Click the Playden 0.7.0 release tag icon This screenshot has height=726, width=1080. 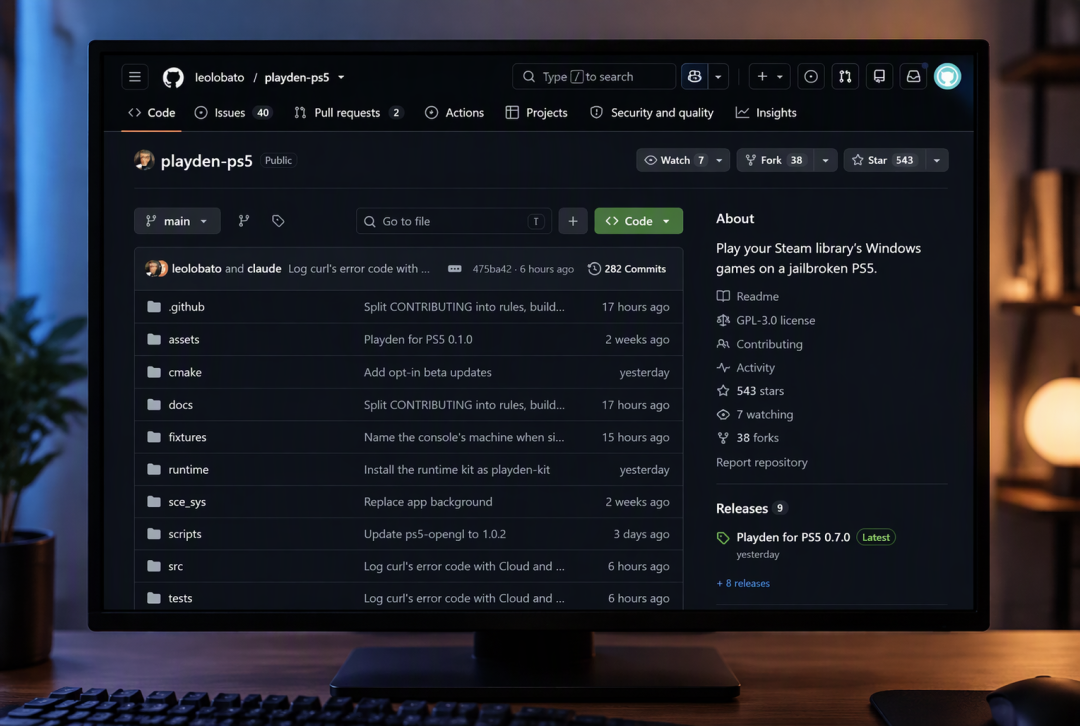723,538
